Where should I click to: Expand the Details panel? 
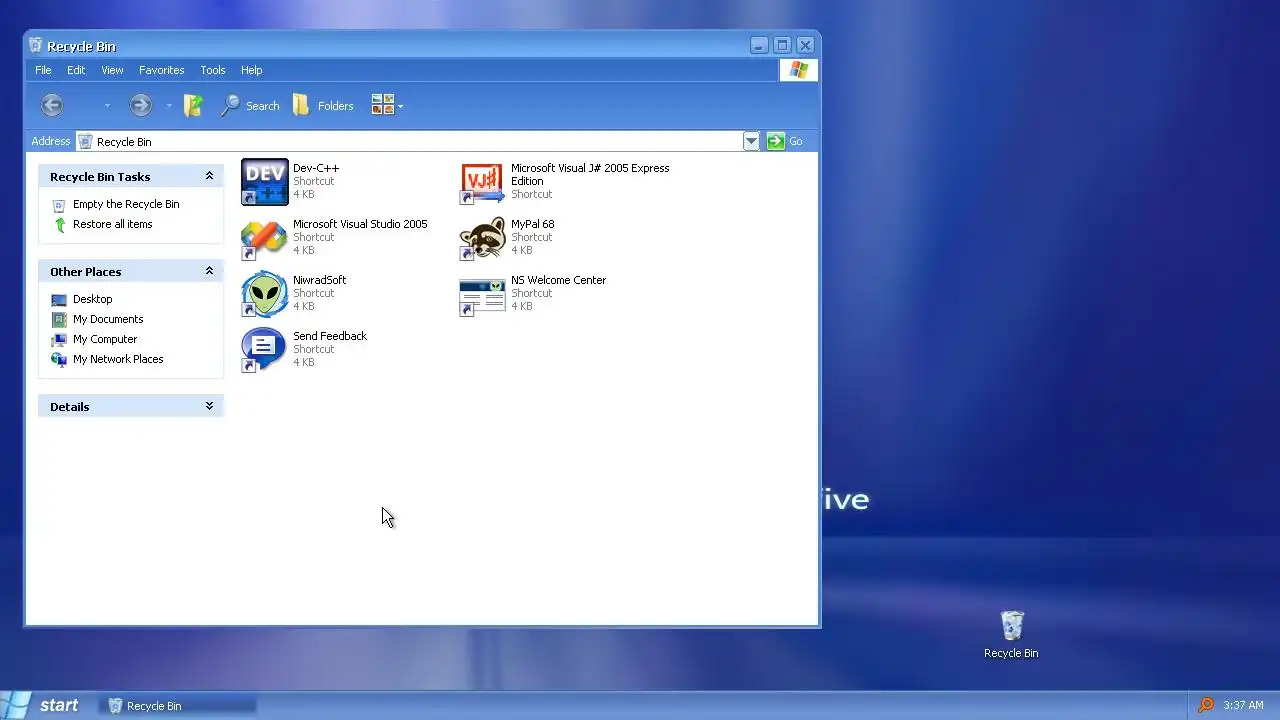click(209, 406)
